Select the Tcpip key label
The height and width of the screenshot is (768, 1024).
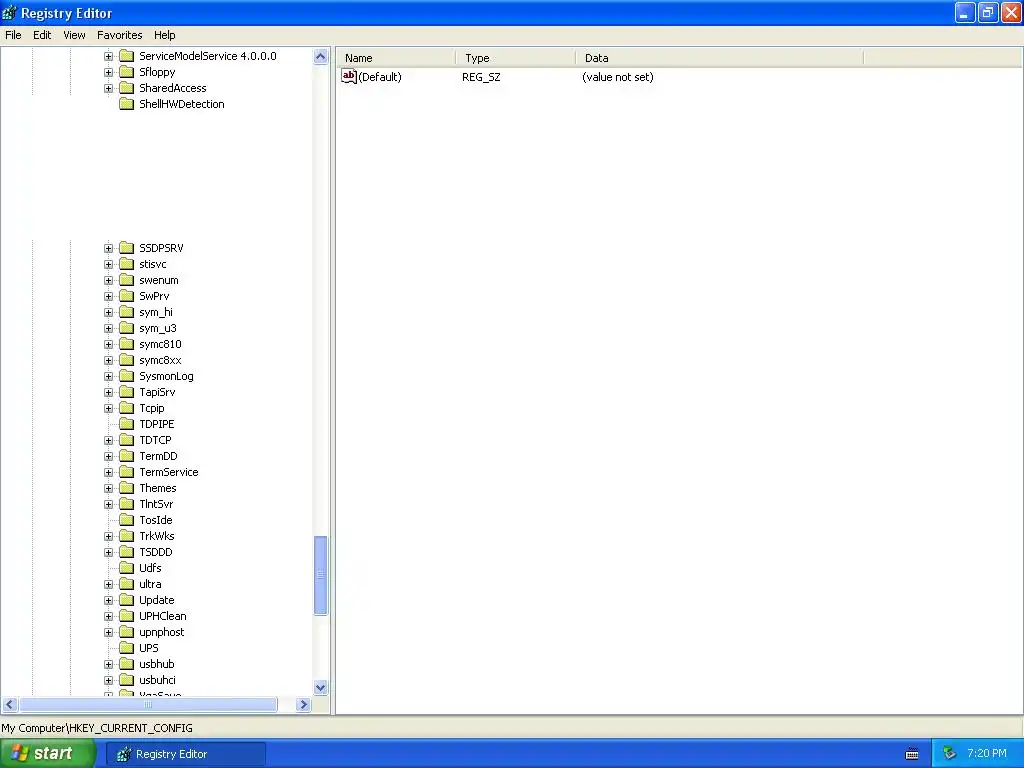[152, 408]
